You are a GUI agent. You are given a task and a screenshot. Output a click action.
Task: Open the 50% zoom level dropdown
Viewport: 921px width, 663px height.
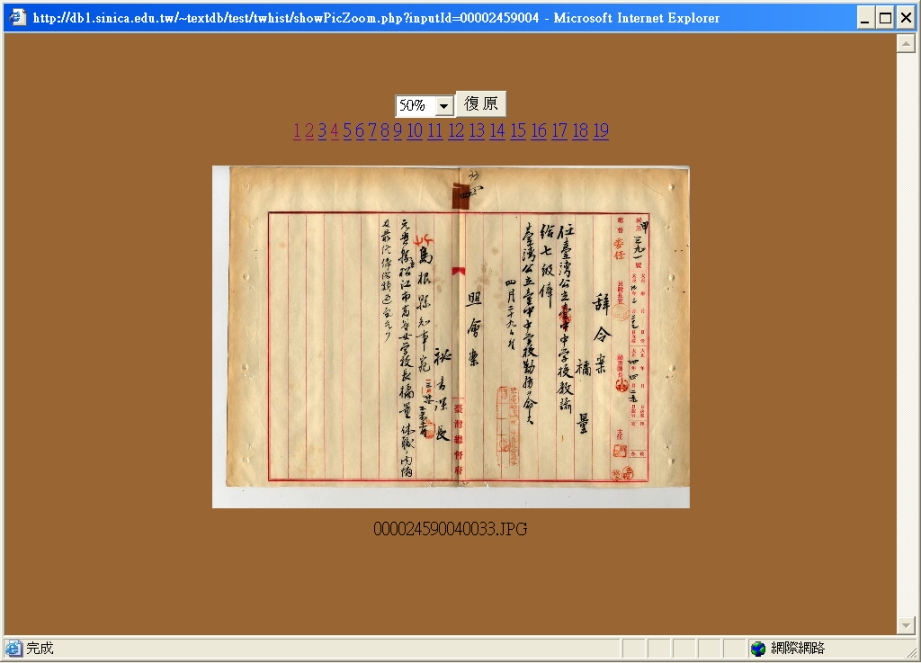[444, 106]
